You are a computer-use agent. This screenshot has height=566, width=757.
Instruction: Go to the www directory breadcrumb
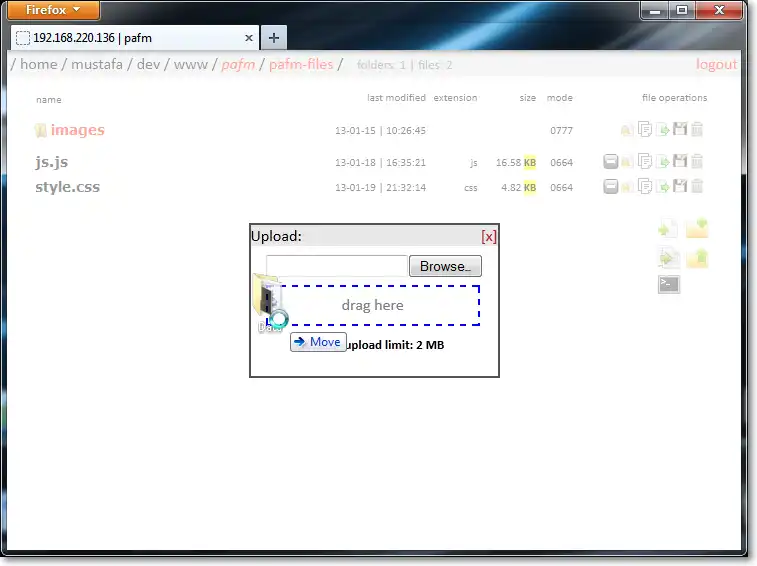pos(191,64)
